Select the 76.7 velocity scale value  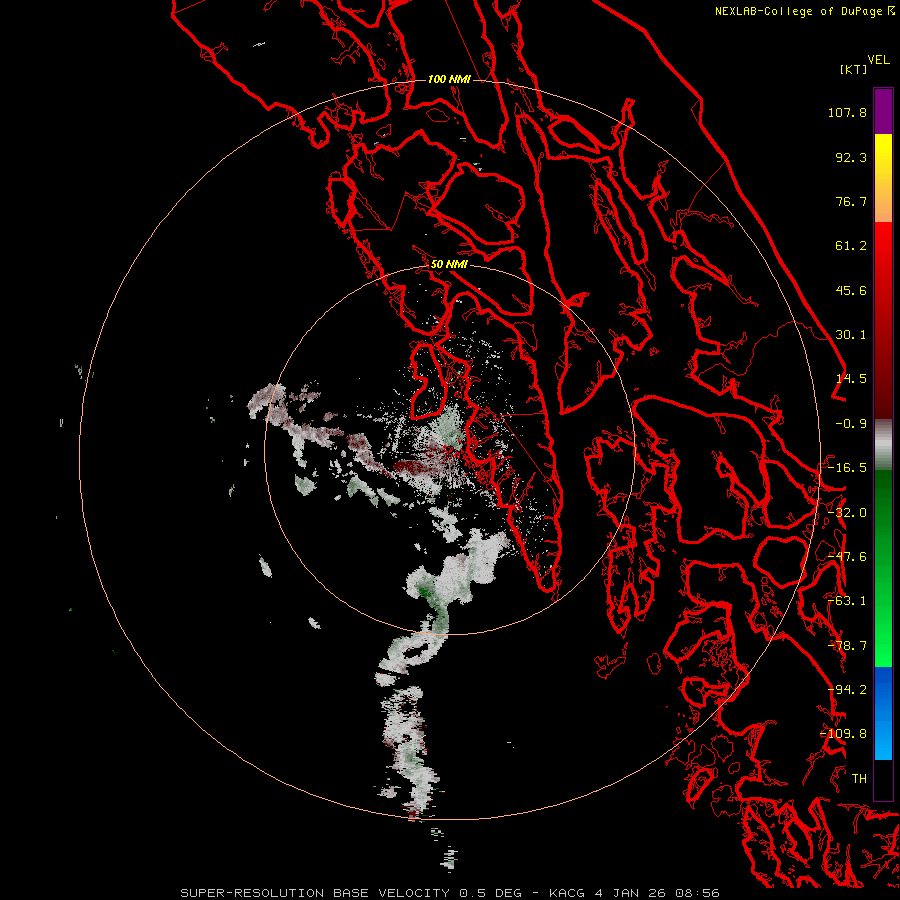[x=851, y=201]
